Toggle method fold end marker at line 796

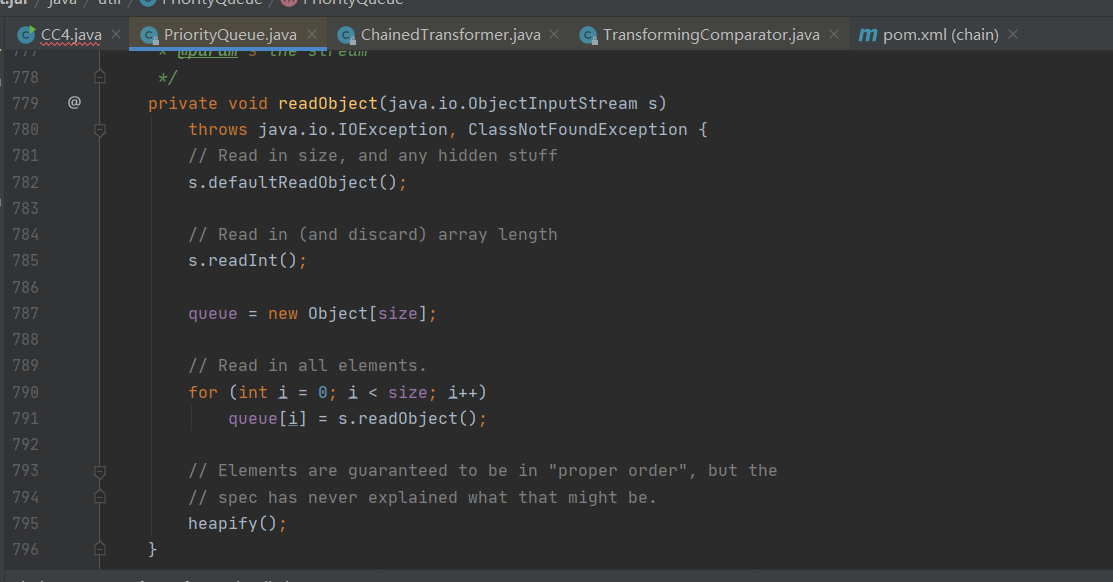[100, 549]
